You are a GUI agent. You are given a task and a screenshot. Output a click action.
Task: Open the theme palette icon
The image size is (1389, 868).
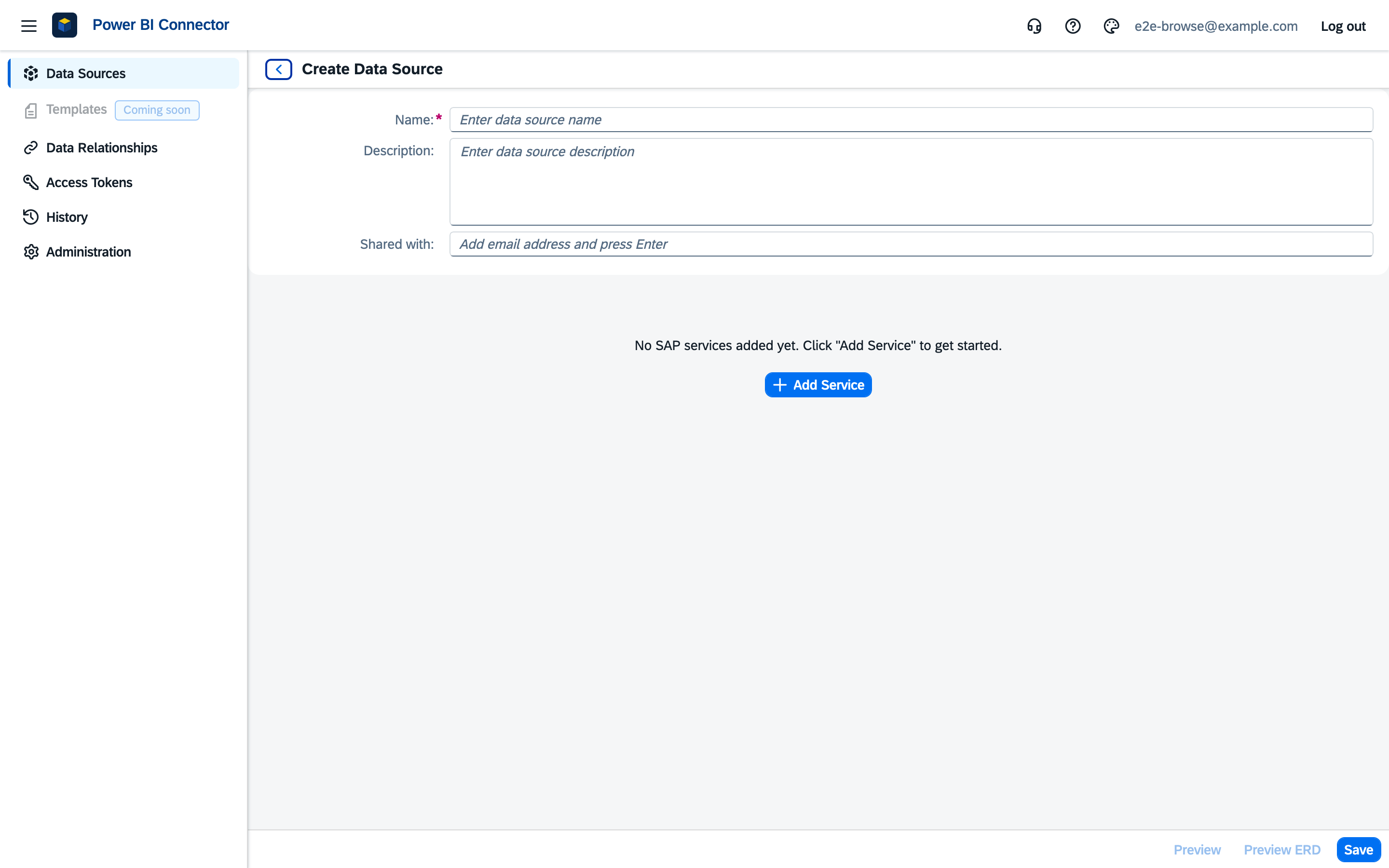tap(1111, 27)
